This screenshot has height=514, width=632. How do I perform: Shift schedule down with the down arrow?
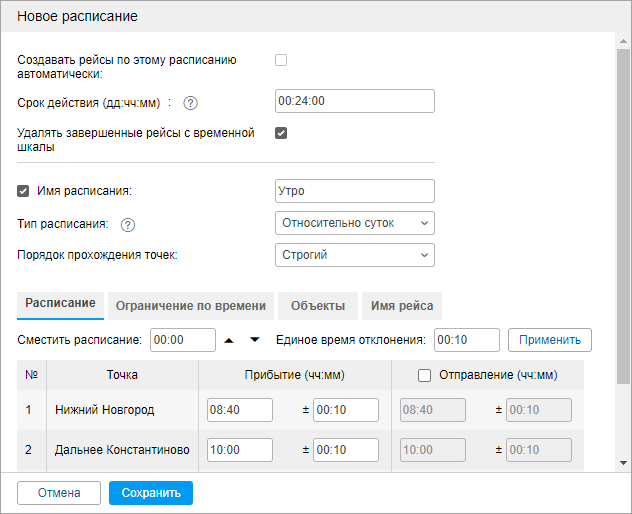pos(254,340)
